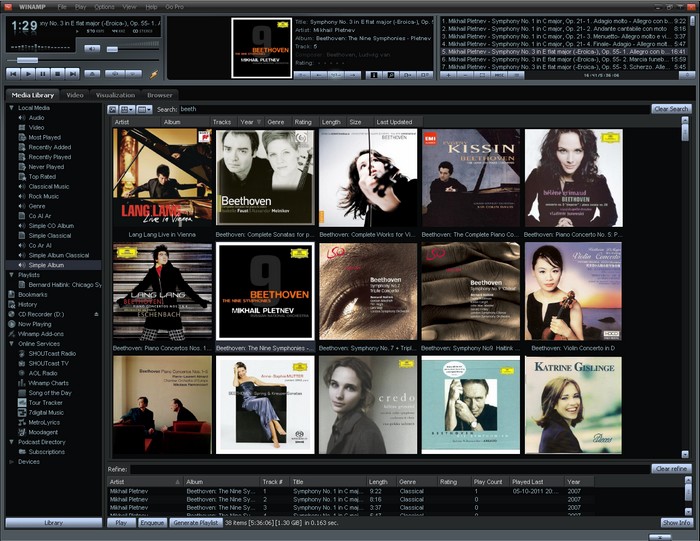This screenshot has width=700, height=541.
Task: Click the Play button below track list
Action: point(121,523)
